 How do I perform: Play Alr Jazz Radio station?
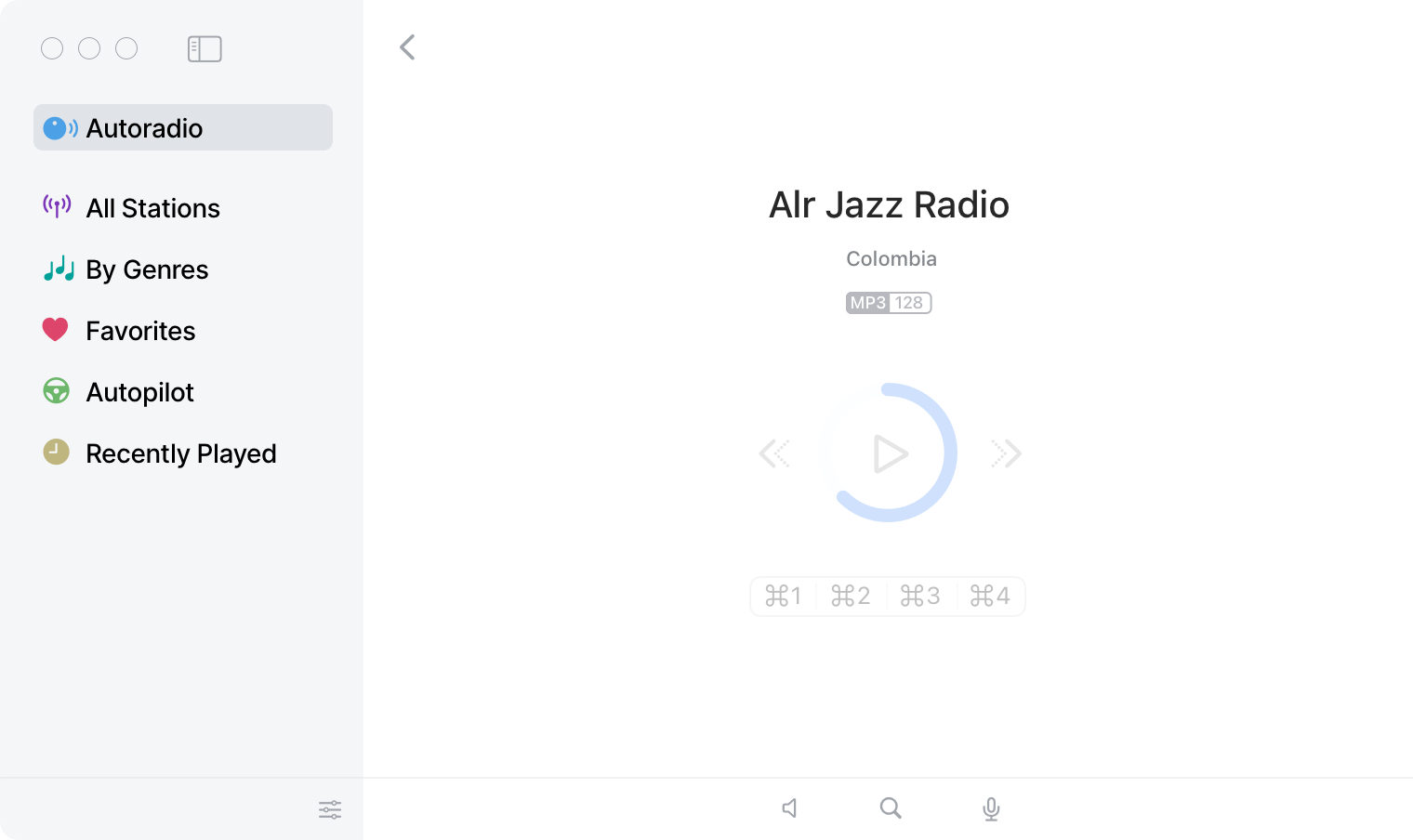(890, 453)
